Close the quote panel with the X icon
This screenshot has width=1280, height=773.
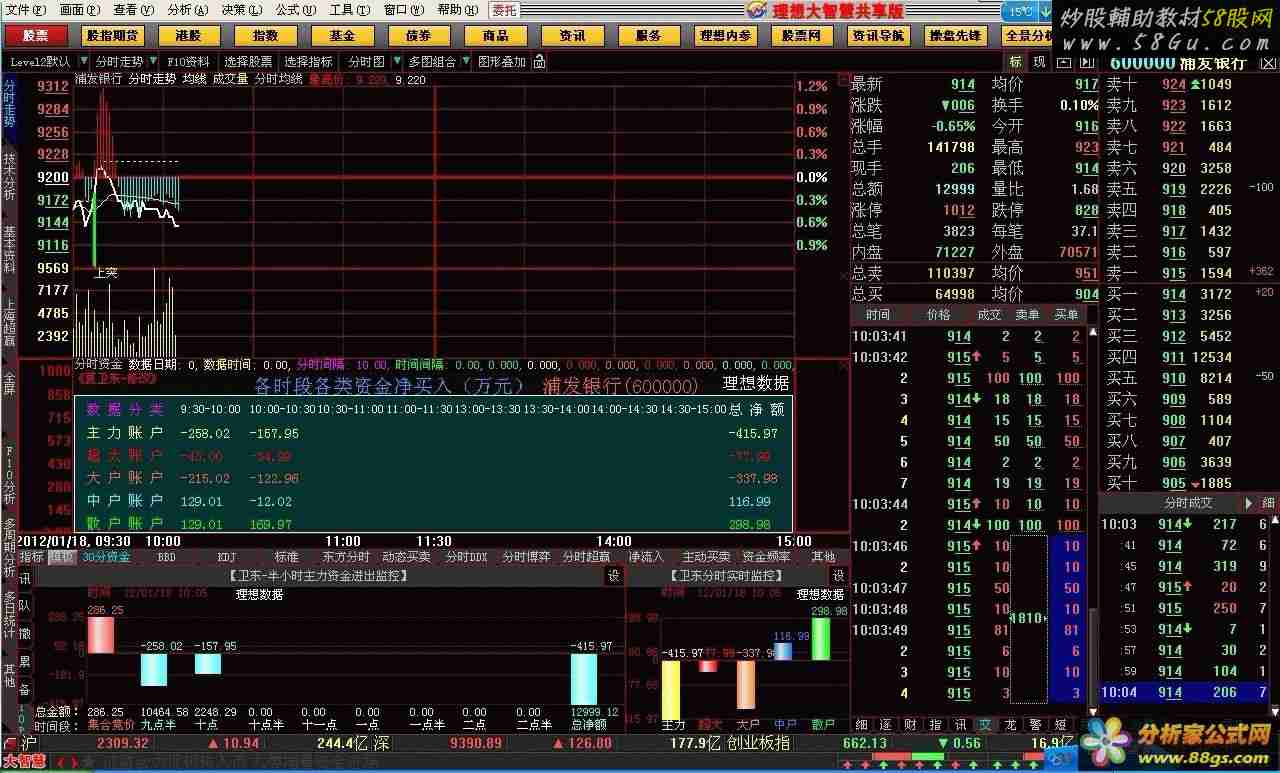[1270, 62]
